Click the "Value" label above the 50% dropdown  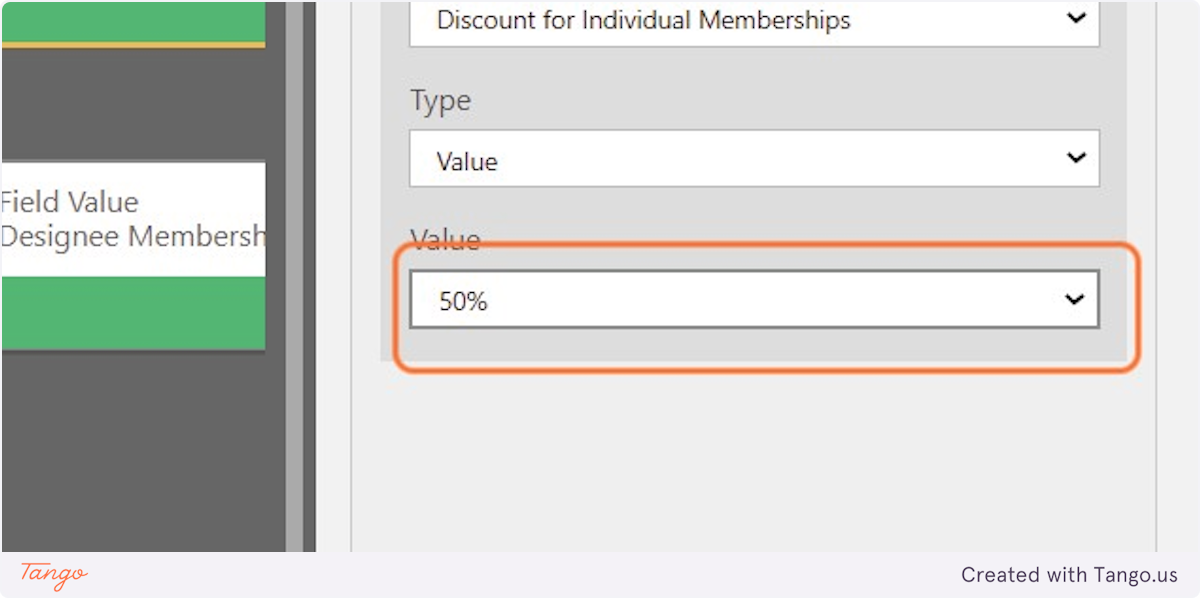point(445,241)
